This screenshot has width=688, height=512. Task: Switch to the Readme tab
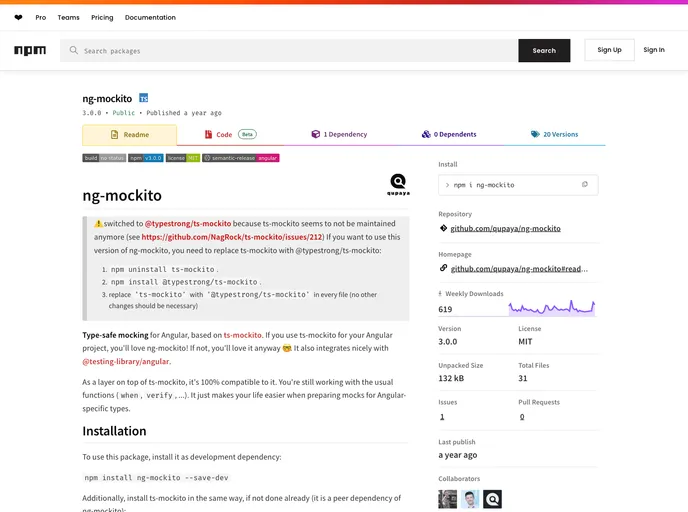point(129,135)
